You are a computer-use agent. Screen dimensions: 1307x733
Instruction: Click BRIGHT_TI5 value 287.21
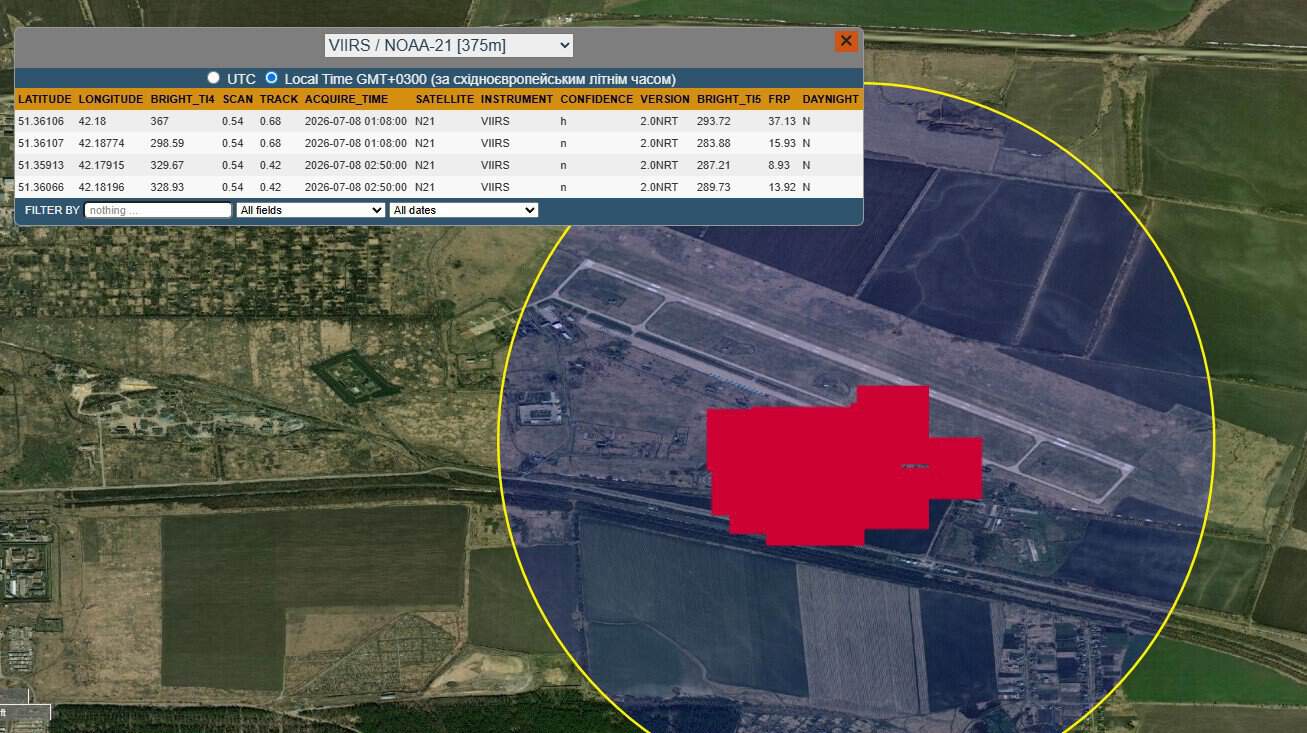pos(714,165)
